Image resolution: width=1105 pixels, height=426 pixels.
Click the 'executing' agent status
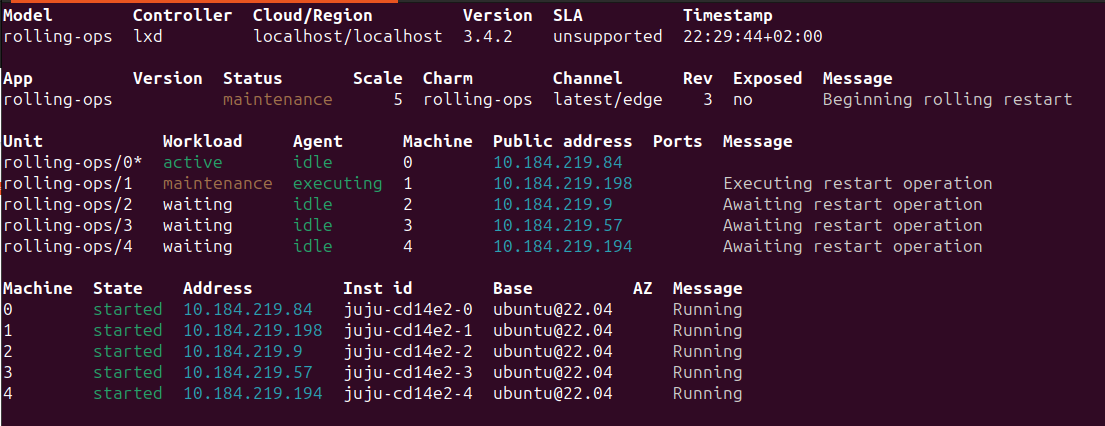point(337,184)
